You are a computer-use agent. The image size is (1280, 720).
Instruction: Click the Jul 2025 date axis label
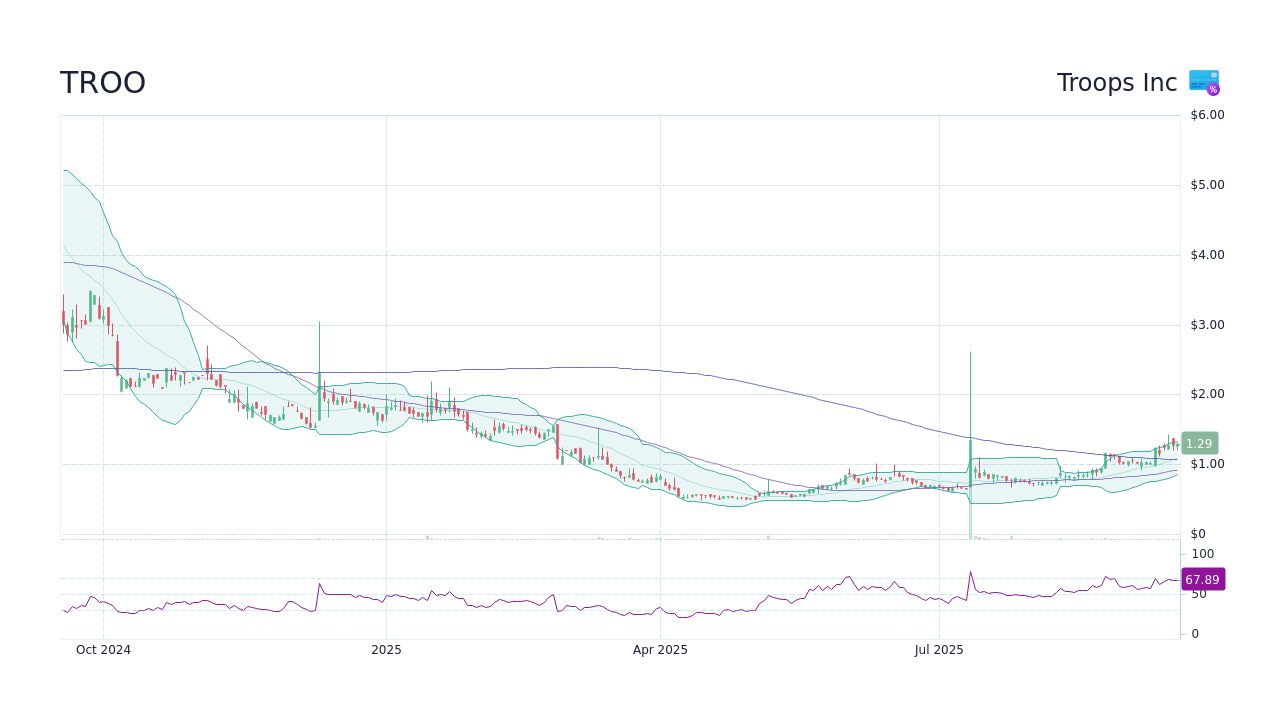(939, 650)
